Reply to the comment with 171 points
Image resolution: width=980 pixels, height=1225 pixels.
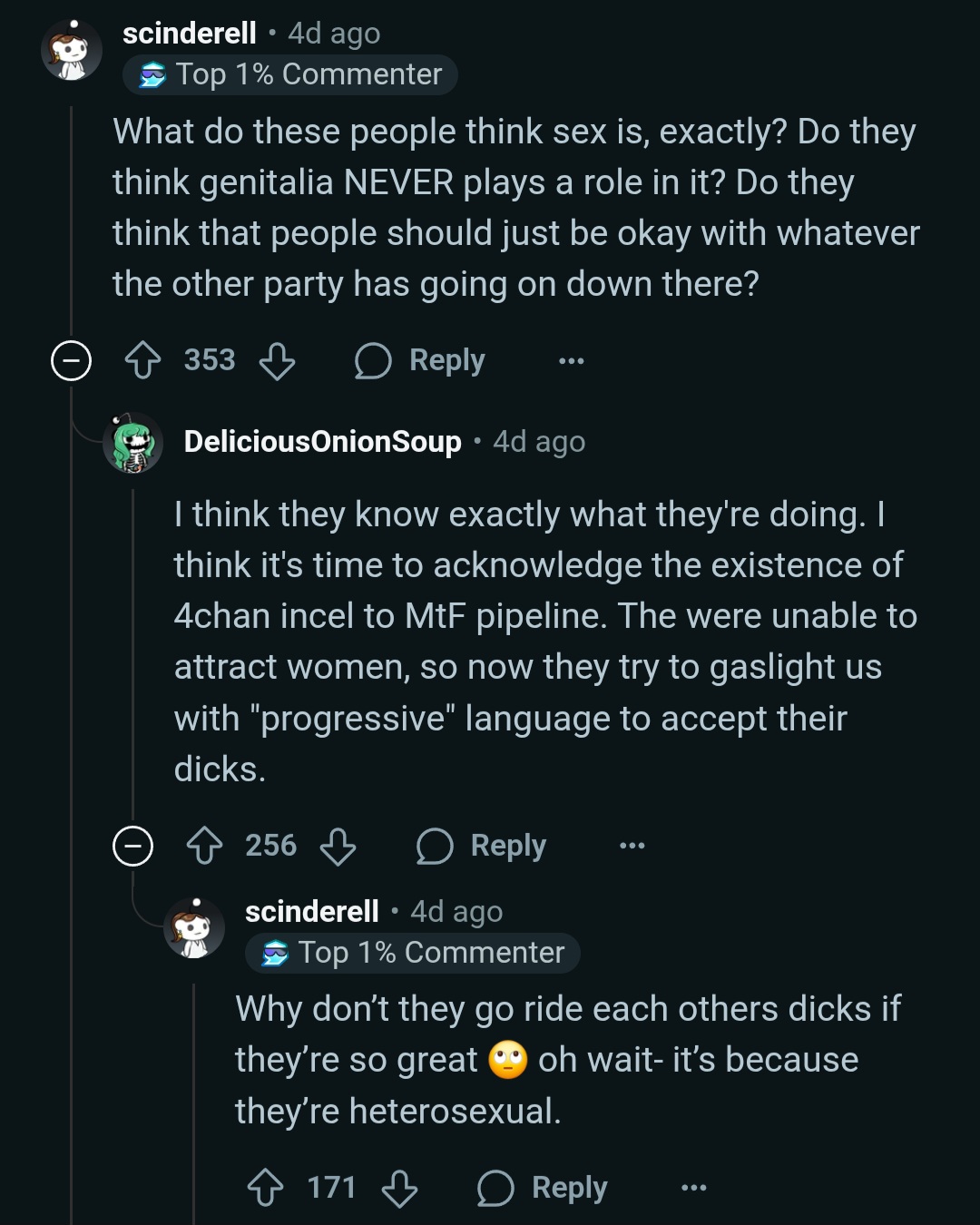pos(543,1187)
